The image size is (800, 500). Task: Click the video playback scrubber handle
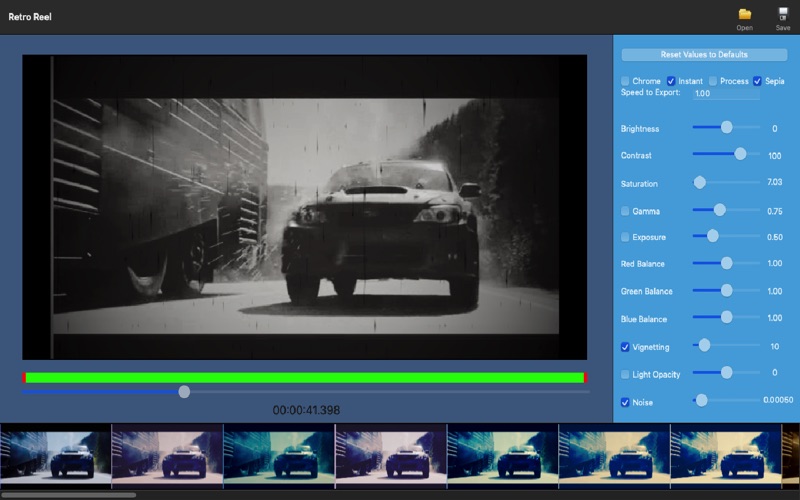click(184, 392)
